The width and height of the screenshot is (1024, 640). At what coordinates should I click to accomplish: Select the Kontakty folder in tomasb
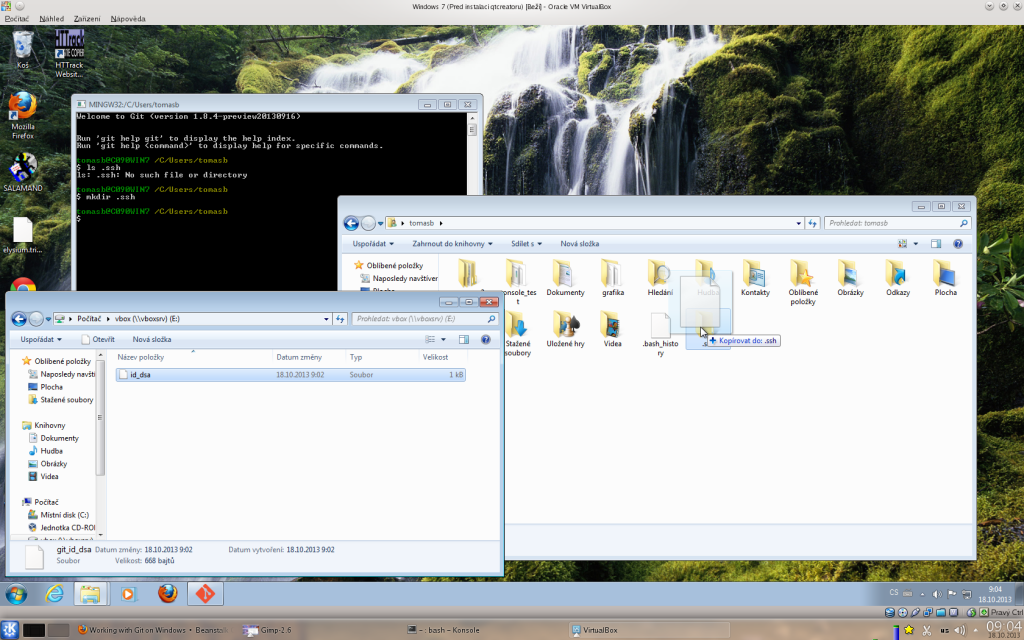[755, 278]
